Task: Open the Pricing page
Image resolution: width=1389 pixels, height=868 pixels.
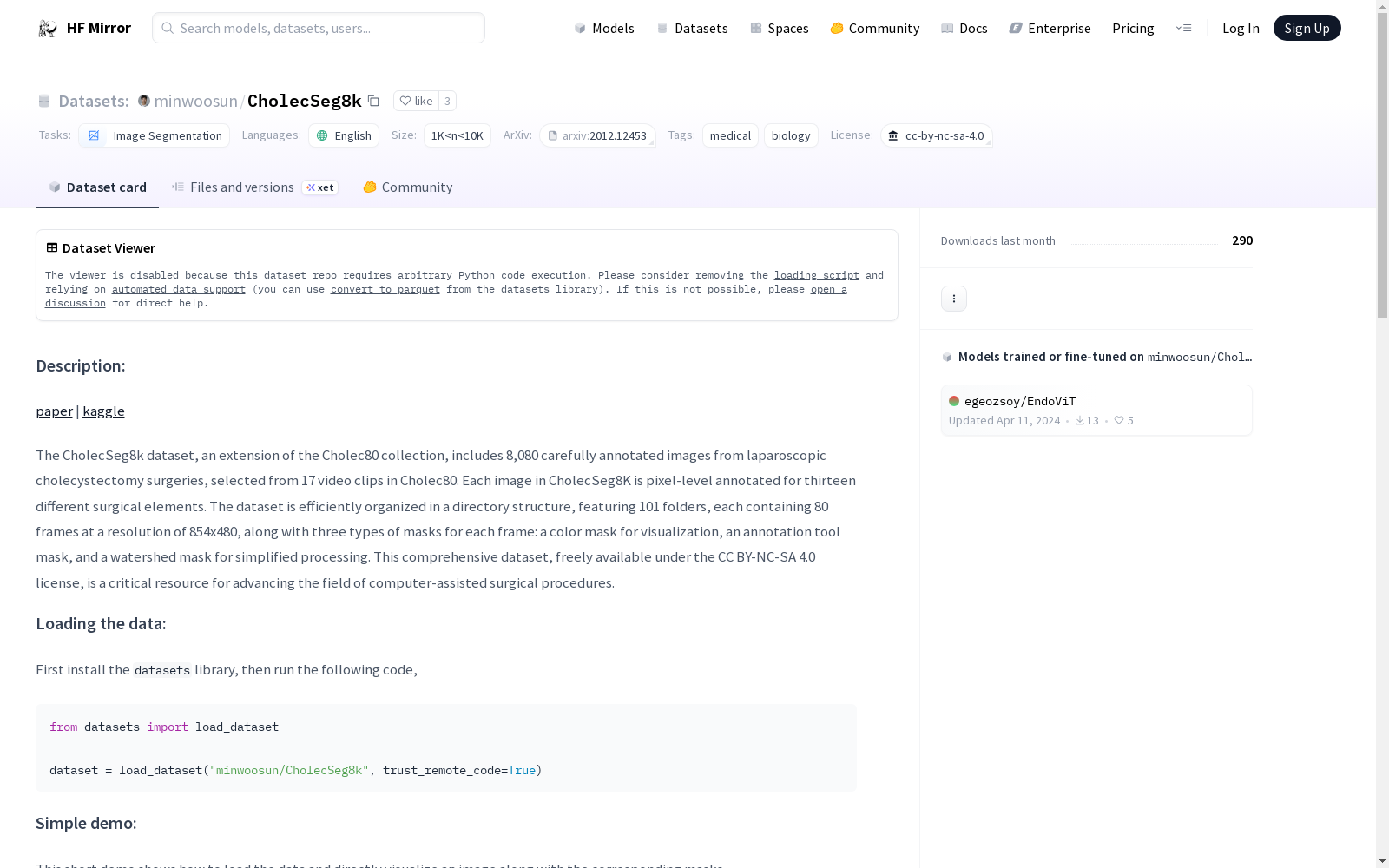Action: [1133, 28]
